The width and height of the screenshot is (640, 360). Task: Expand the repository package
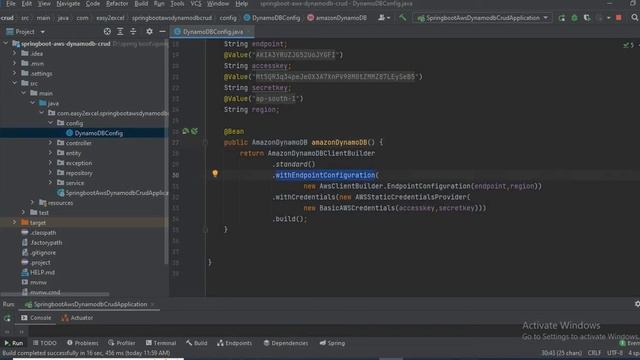tap(51, 173)
